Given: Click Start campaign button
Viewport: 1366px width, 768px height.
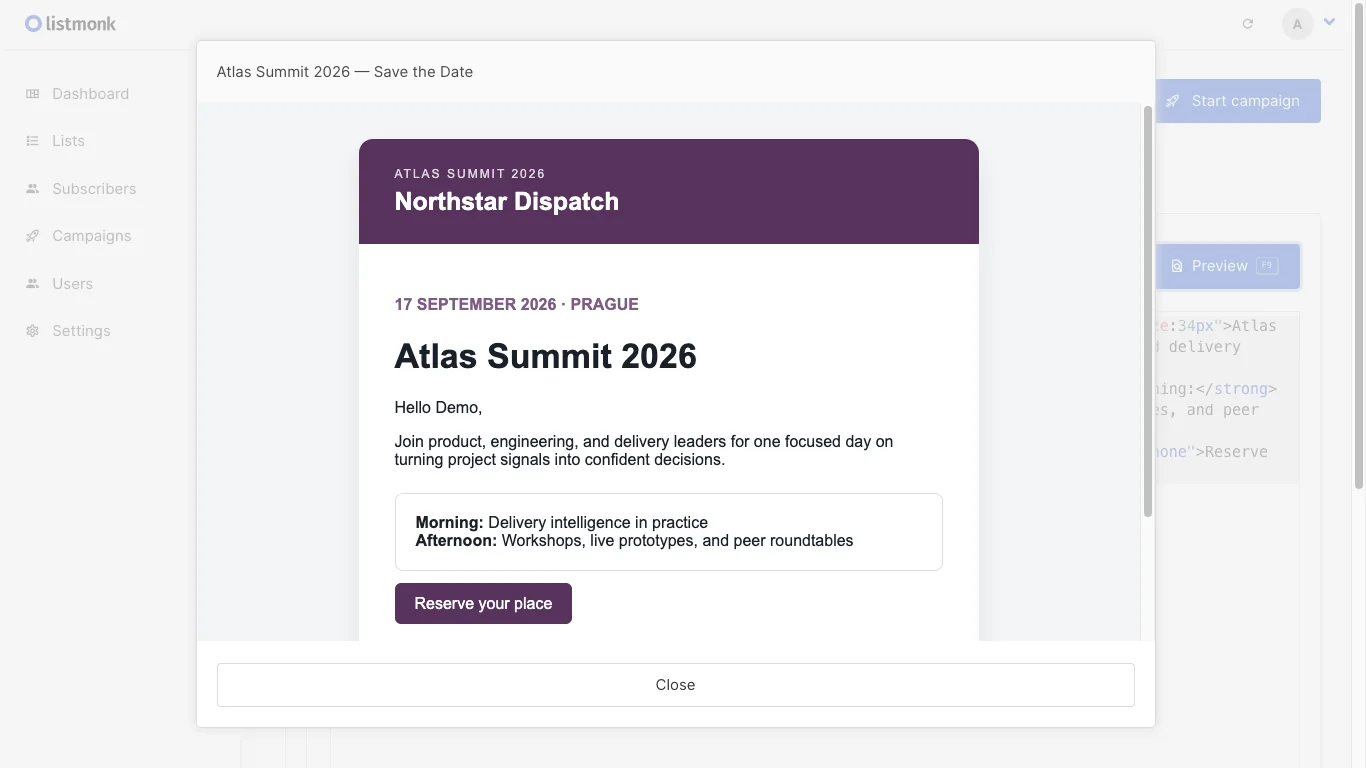Looking at the screenshot, I should pos(1238,101).
